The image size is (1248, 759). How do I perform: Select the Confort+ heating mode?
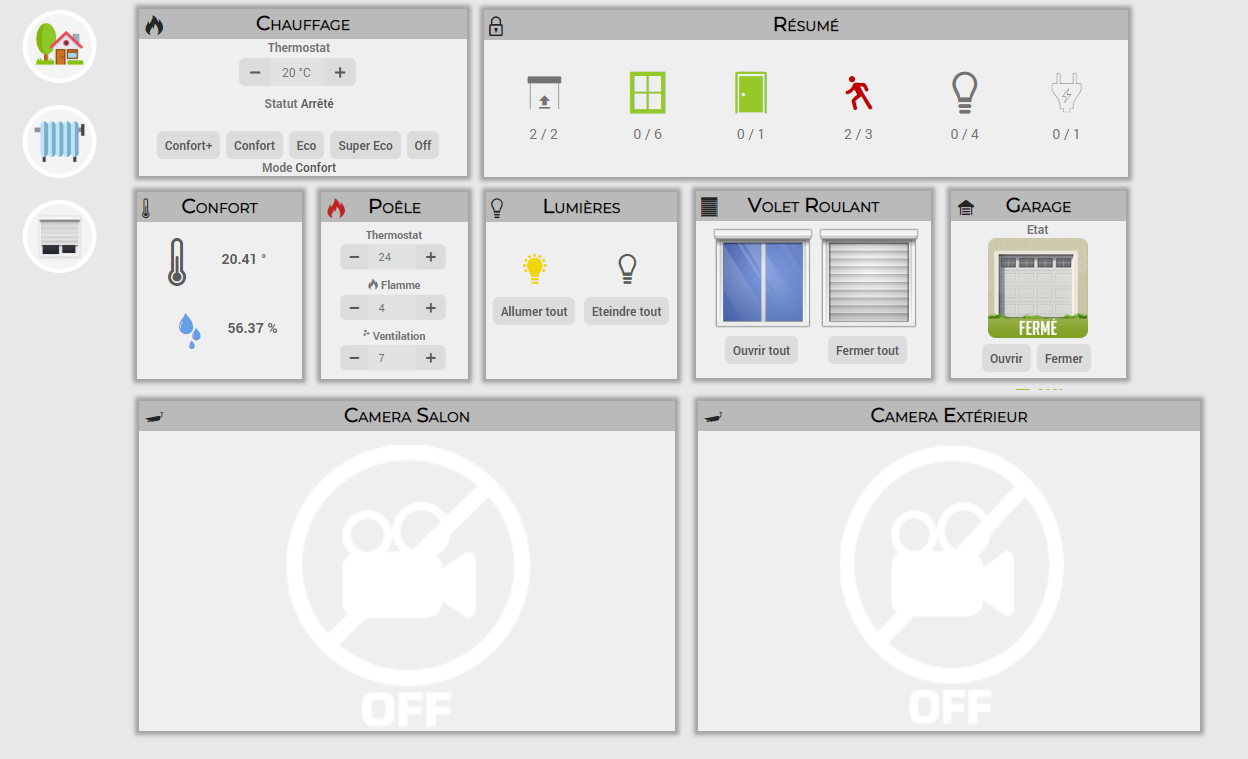click(189, 145)
